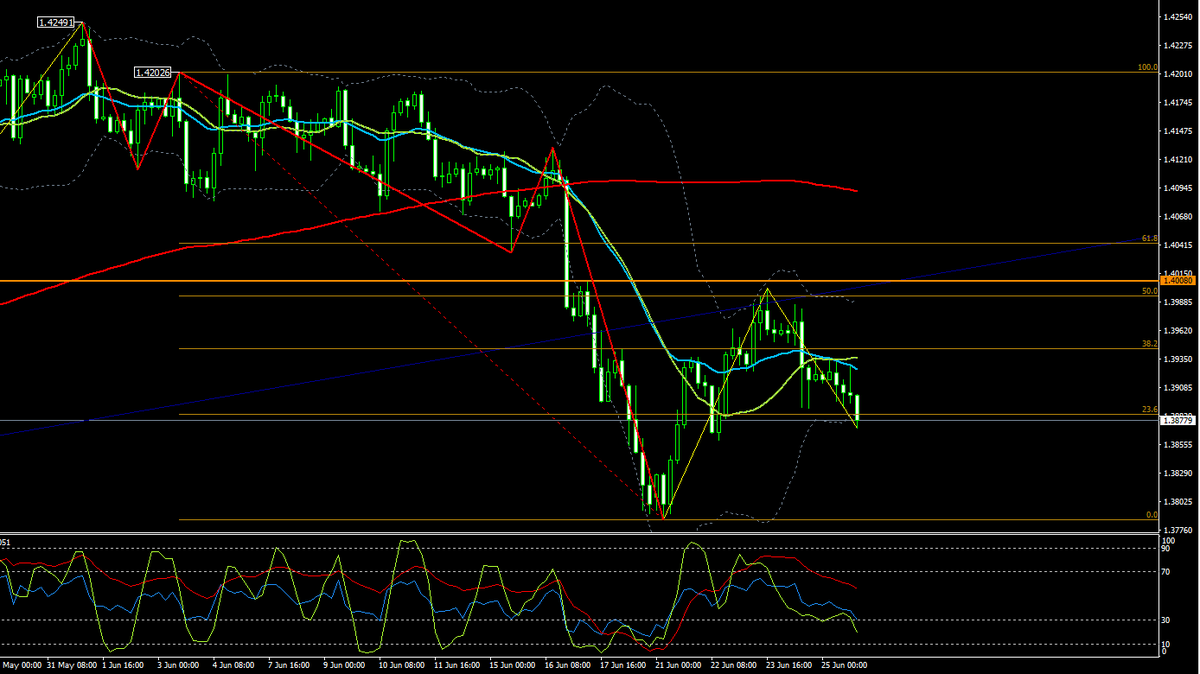
Task: Click 1.42010 on the price axis
Action: tap(1178, 74)
